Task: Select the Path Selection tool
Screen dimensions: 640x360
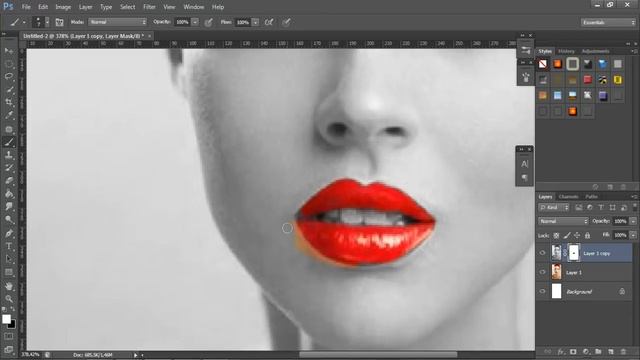Action: (9, 259)
